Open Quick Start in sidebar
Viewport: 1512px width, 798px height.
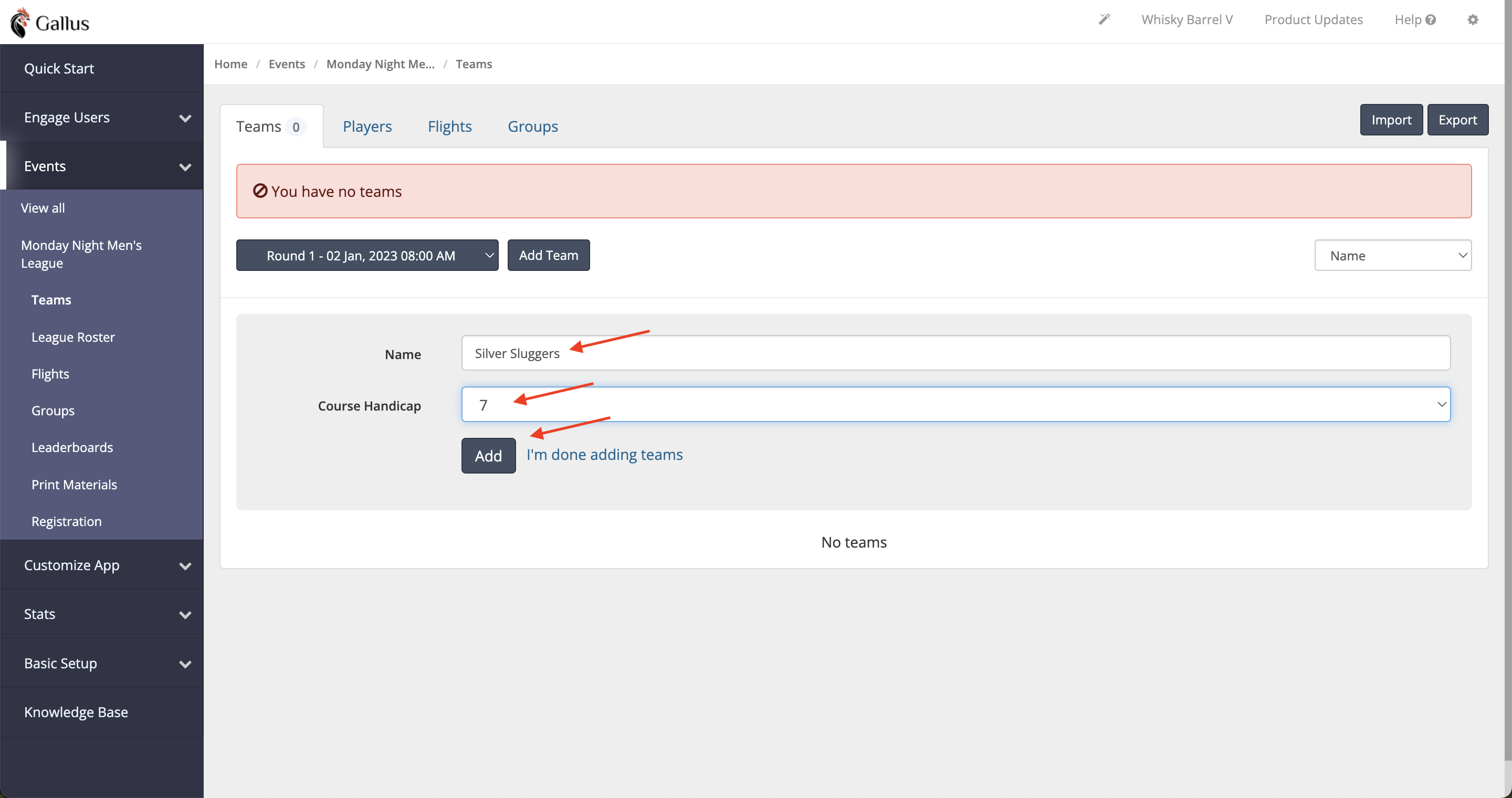click(101, 69)
